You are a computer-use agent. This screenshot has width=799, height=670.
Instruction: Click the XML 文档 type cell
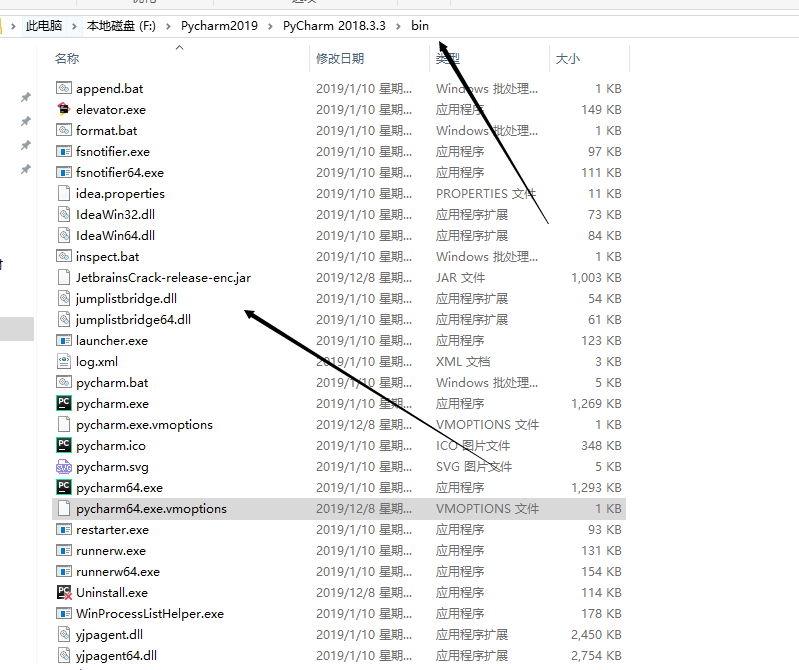[x=463, y=362]
